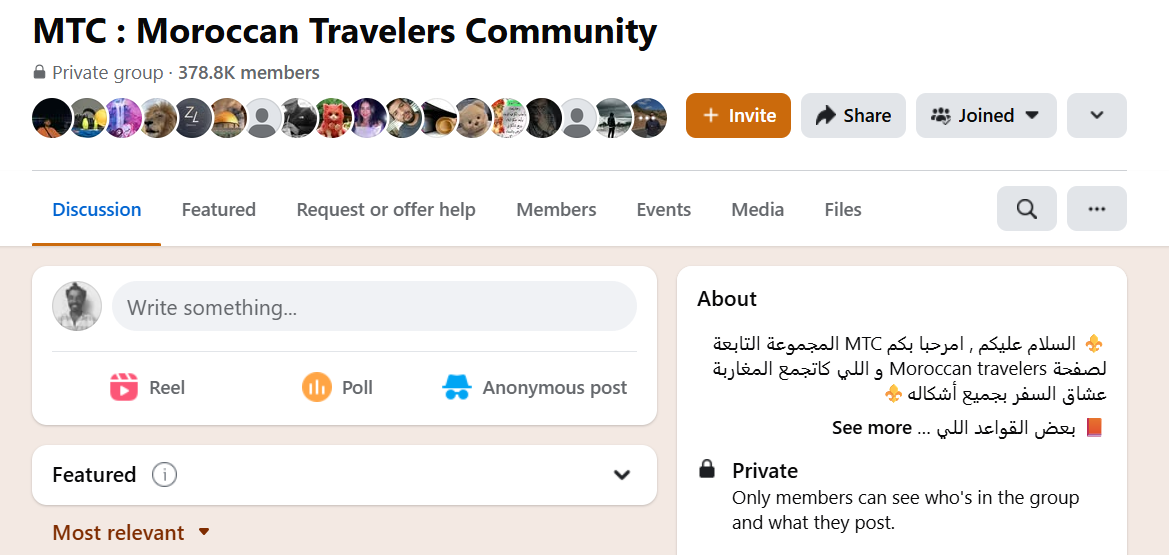Click your profile picture in composer

pos(77,306)
